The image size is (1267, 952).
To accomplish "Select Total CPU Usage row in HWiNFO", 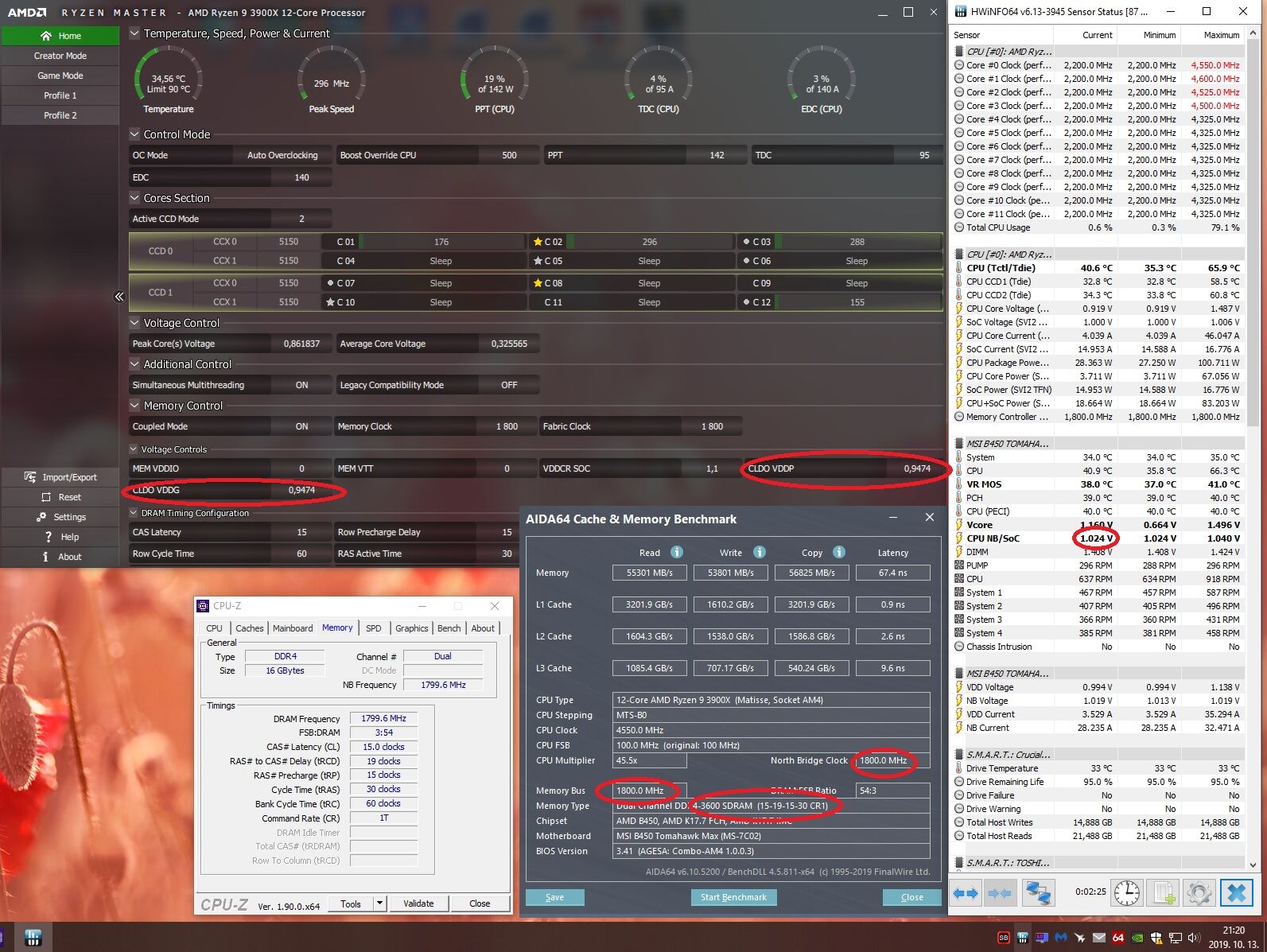I will coord(1098,227).
